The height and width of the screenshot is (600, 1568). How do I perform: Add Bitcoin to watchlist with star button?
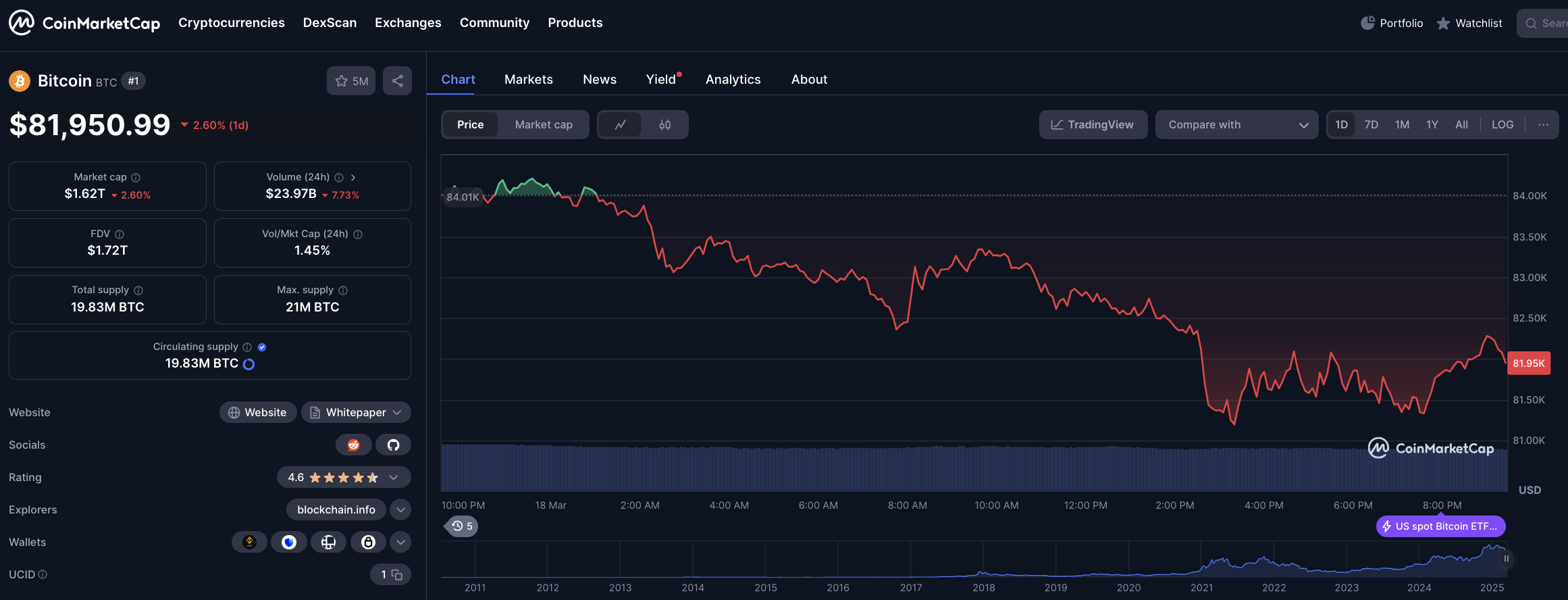(351, 81)
